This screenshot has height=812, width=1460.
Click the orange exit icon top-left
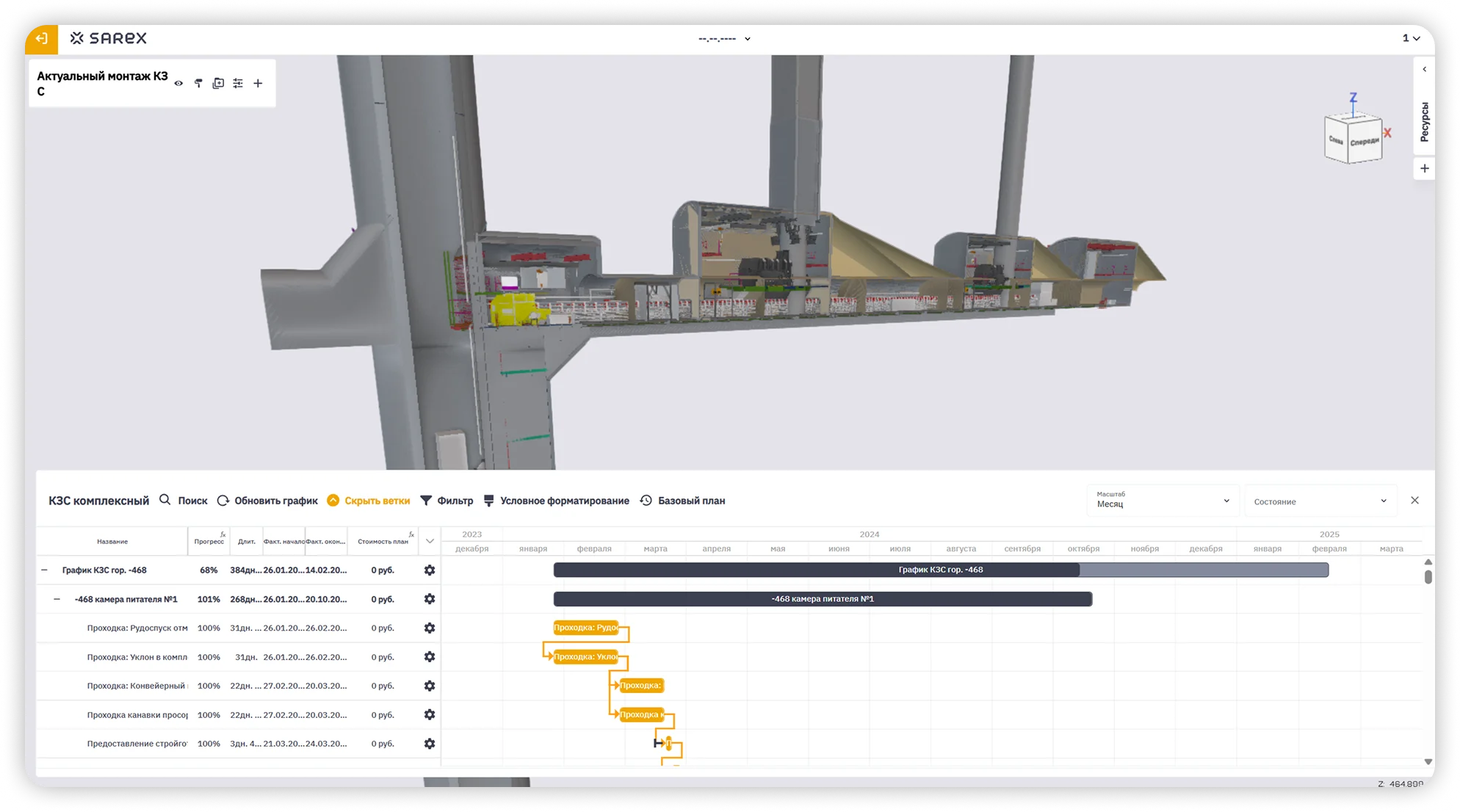[42, 38]
